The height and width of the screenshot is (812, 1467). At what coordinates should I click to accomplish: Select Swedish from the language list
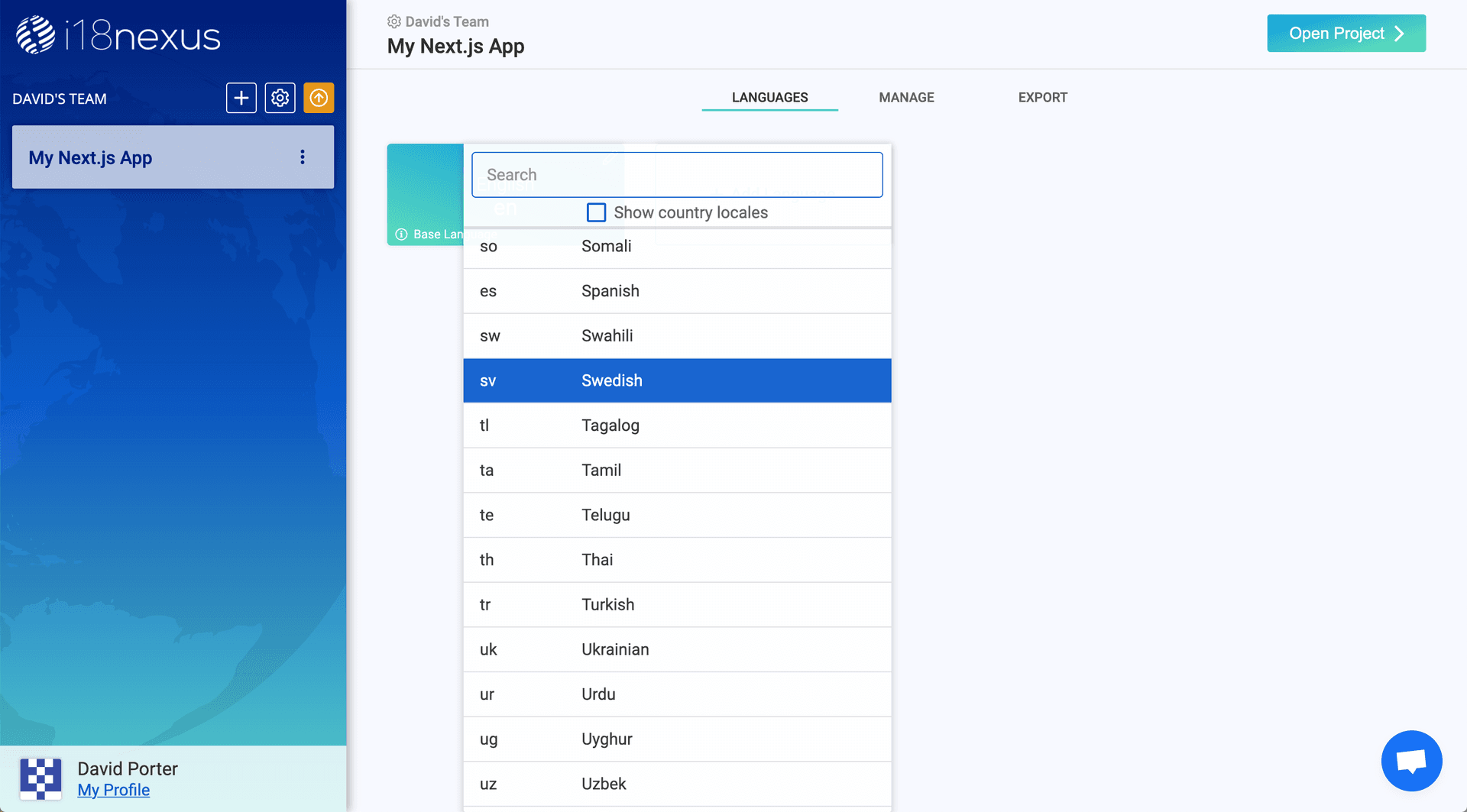(676, 380)
